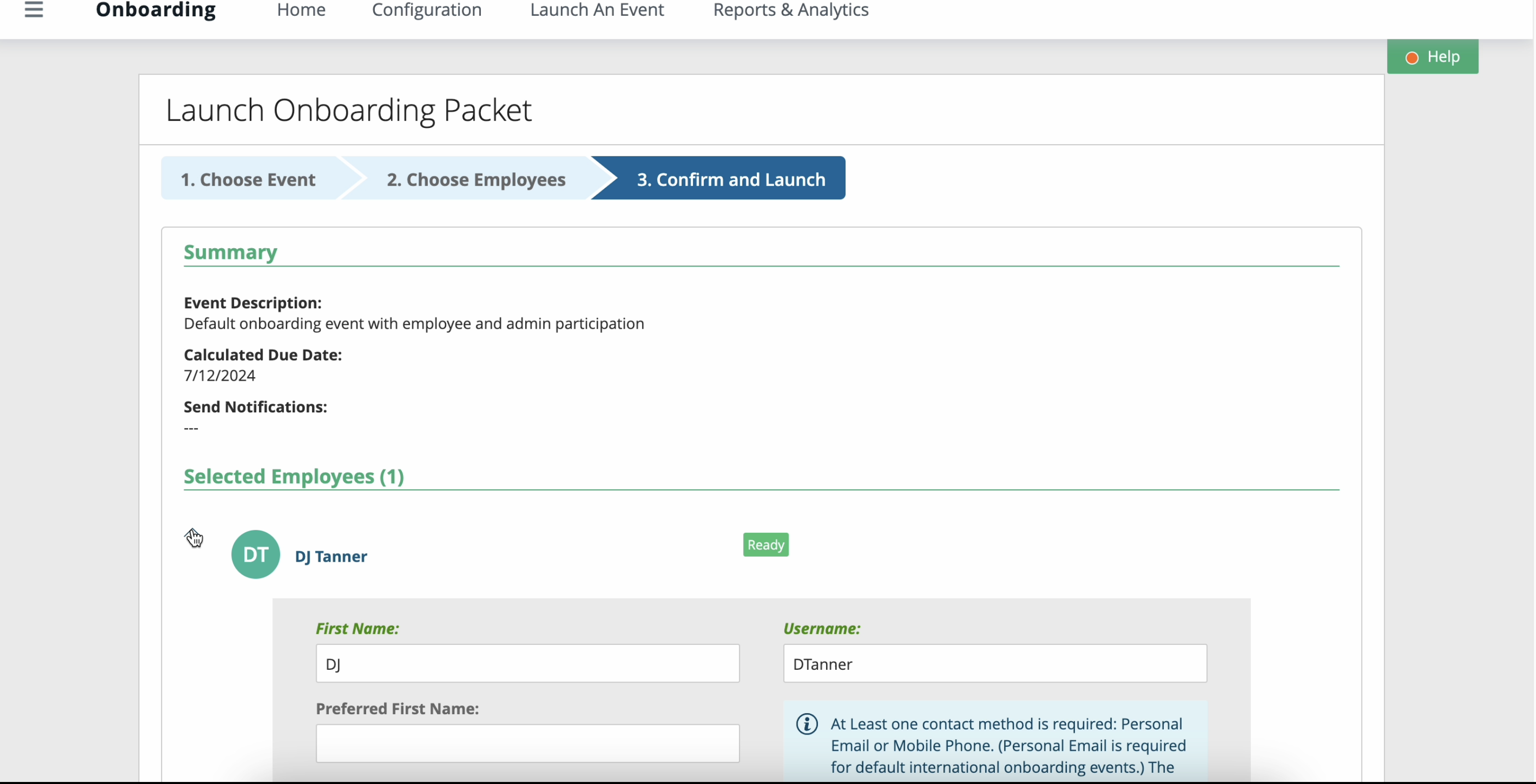Click the Launch Onboarding Packet title

(348, 110)
